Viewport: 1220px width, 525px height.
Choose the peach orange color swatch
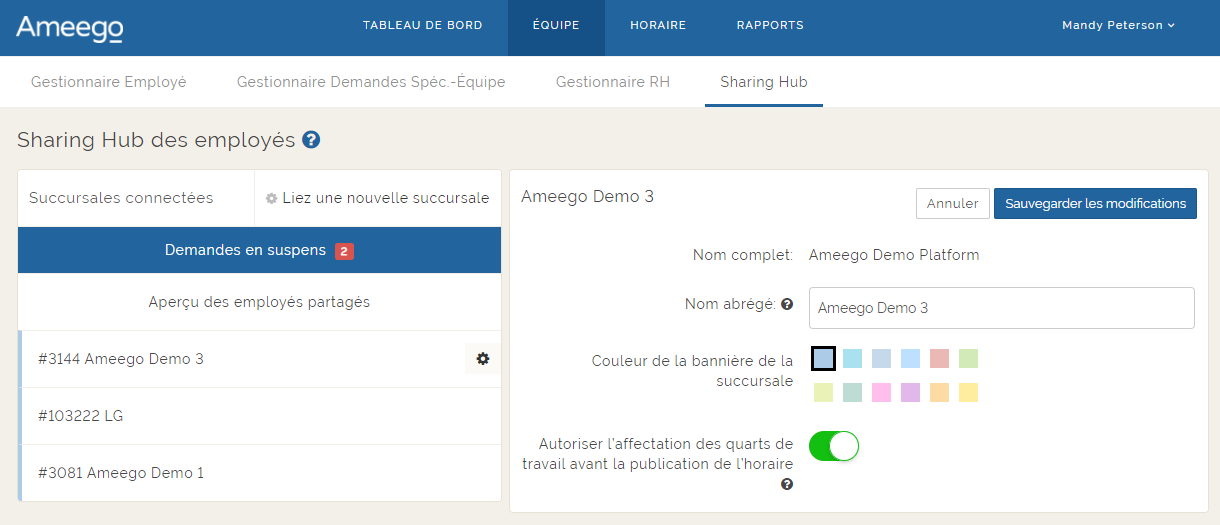pyautogui.click(x=939, y=392)
